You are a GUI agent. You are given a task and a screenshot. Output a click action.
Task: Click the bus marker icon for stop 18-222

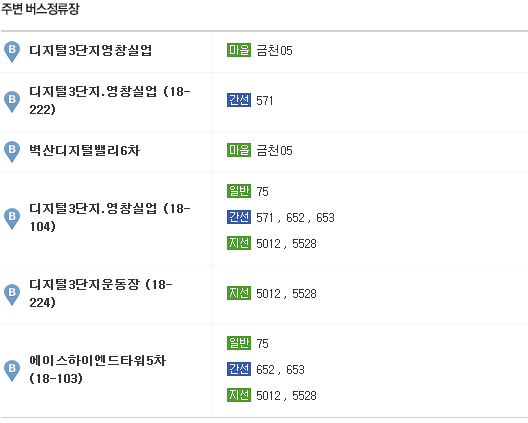tap(12, 101)
